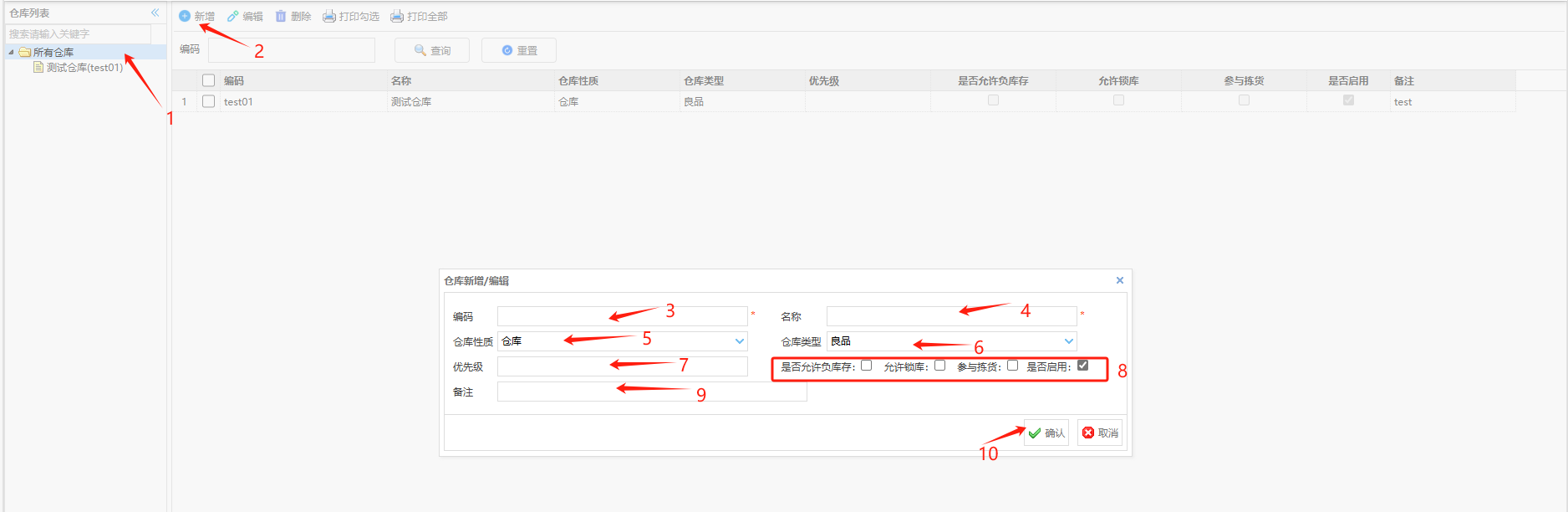Collapse the 仓库列表 panel with double-chevron icon

tap(155, 13)
